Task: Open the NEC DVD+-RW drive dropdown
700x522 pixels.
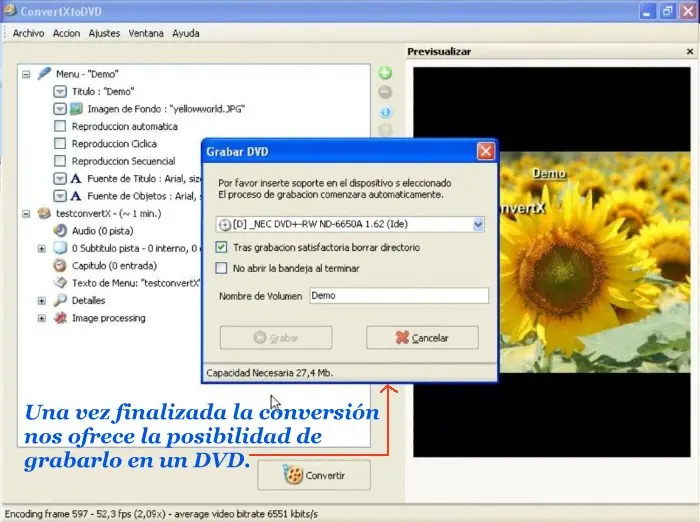Action: (478, 224)
